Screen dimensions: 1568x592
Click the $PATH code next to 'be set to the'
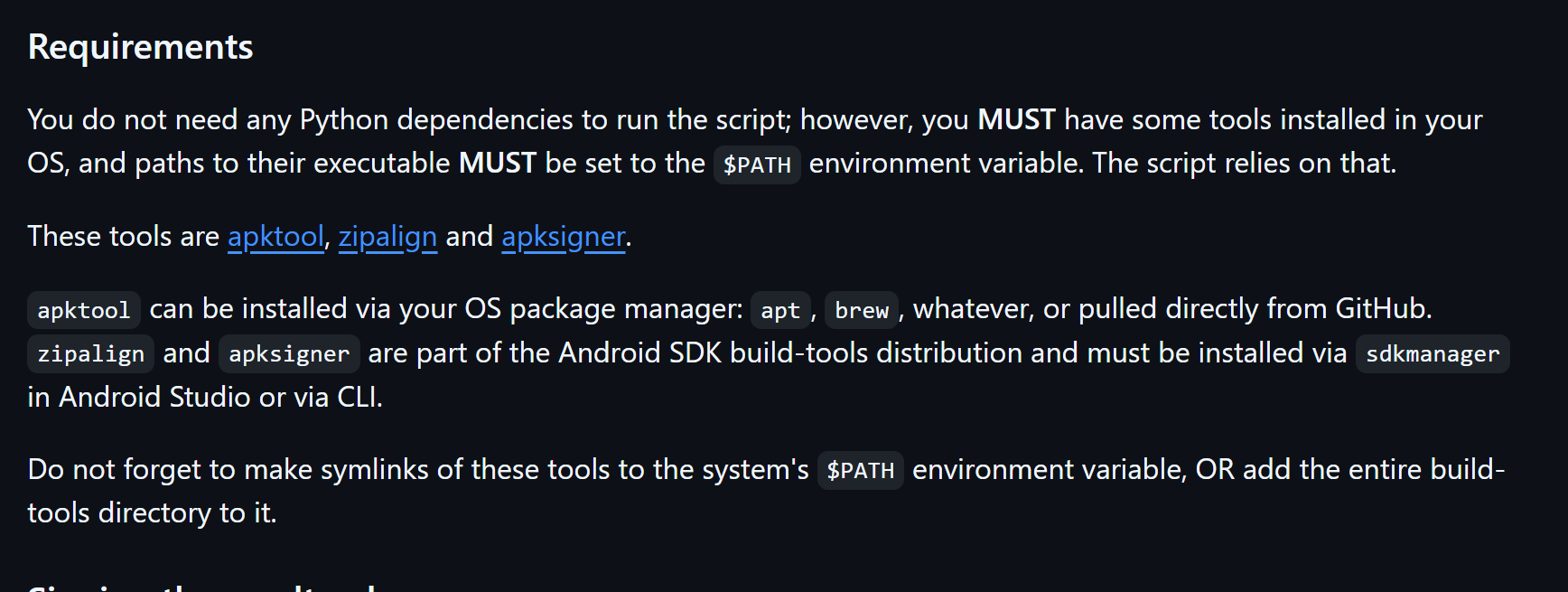click(757, 164)
